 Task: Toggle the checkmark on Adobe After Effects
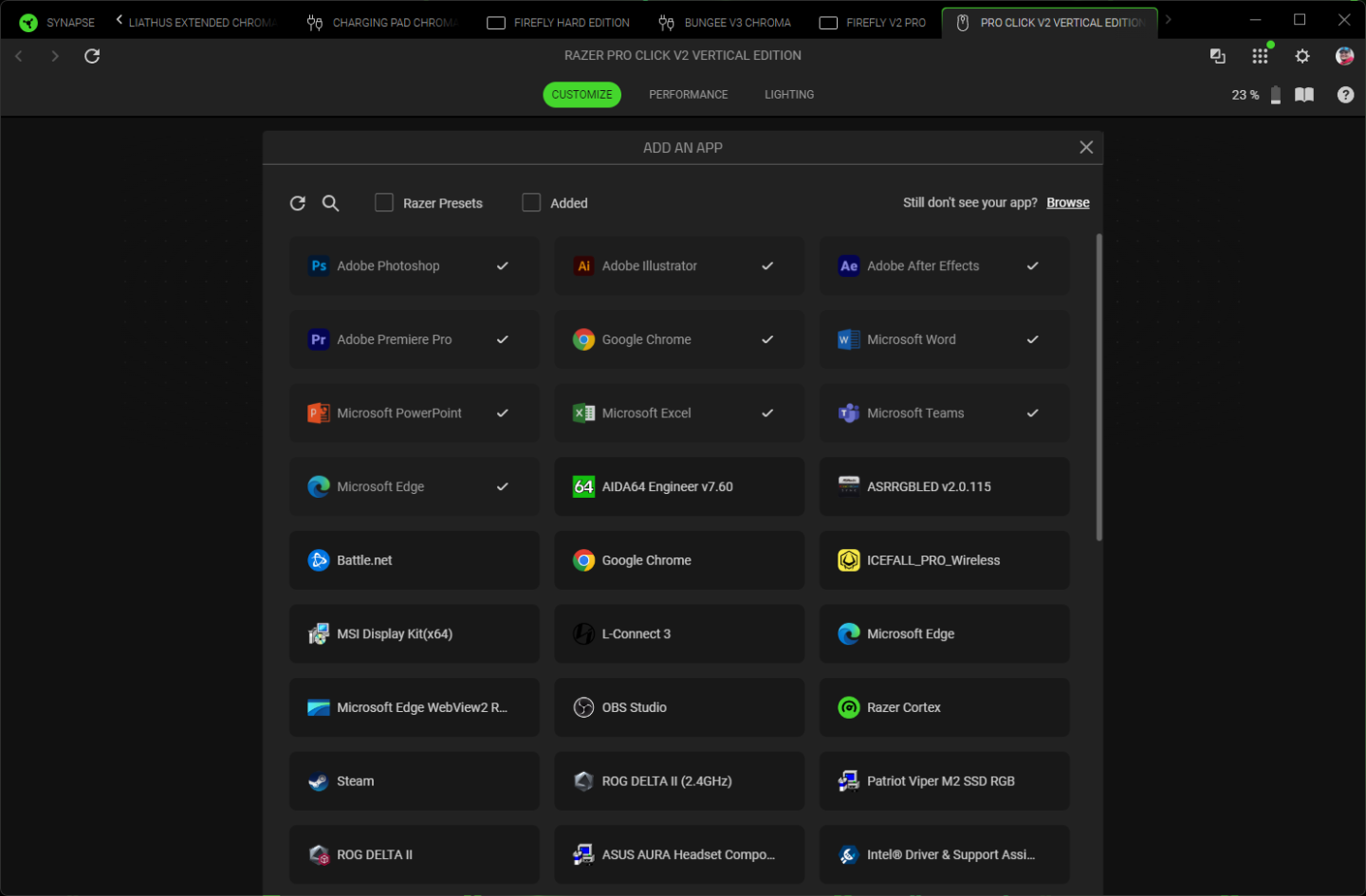[x=1033, y=266]
